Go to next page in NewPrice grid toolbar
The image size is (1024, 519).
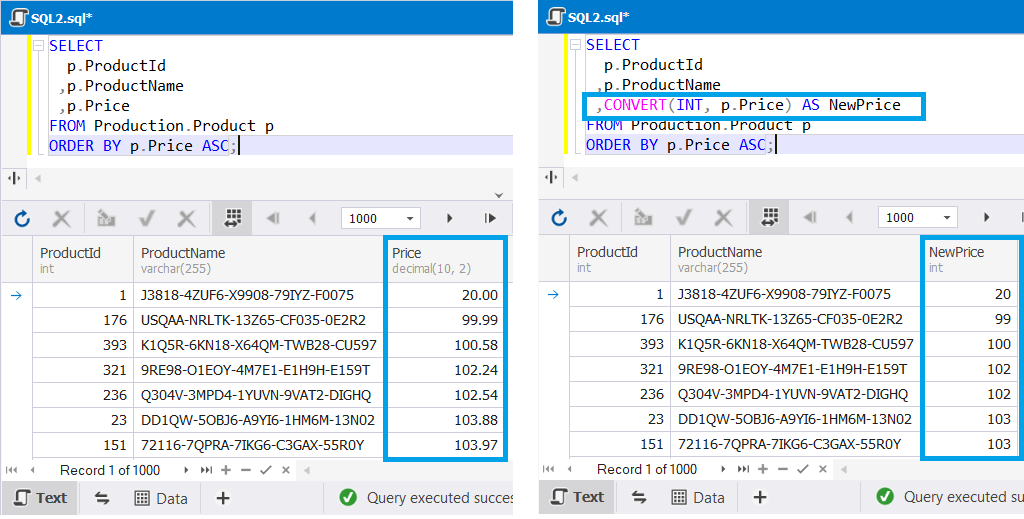tap(986, 217)
